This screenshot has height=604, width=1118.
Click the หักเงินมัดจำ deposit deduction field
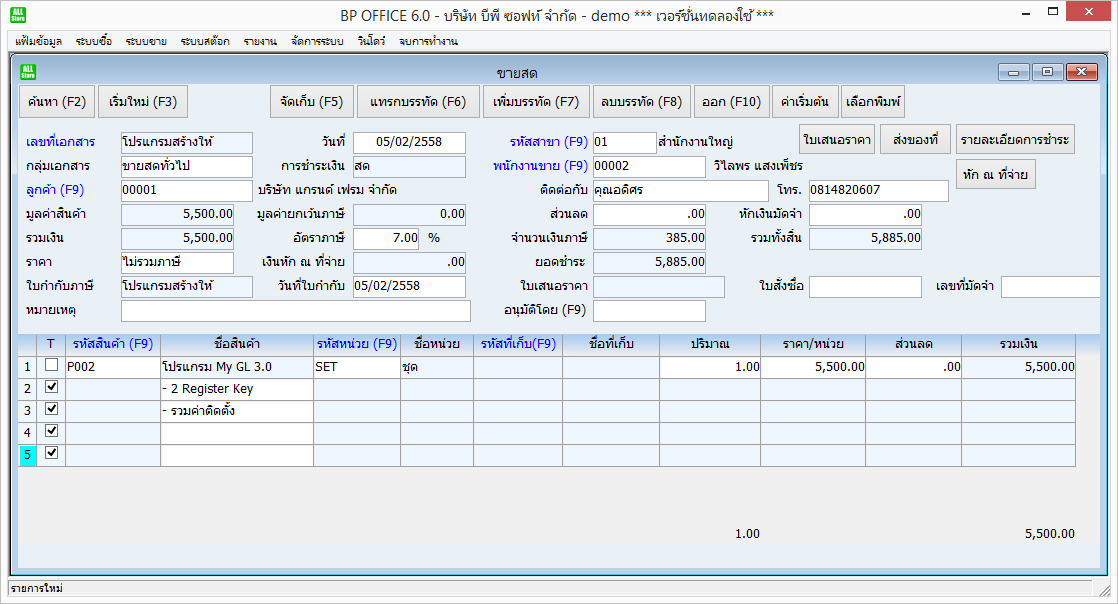tap(865, 214)
